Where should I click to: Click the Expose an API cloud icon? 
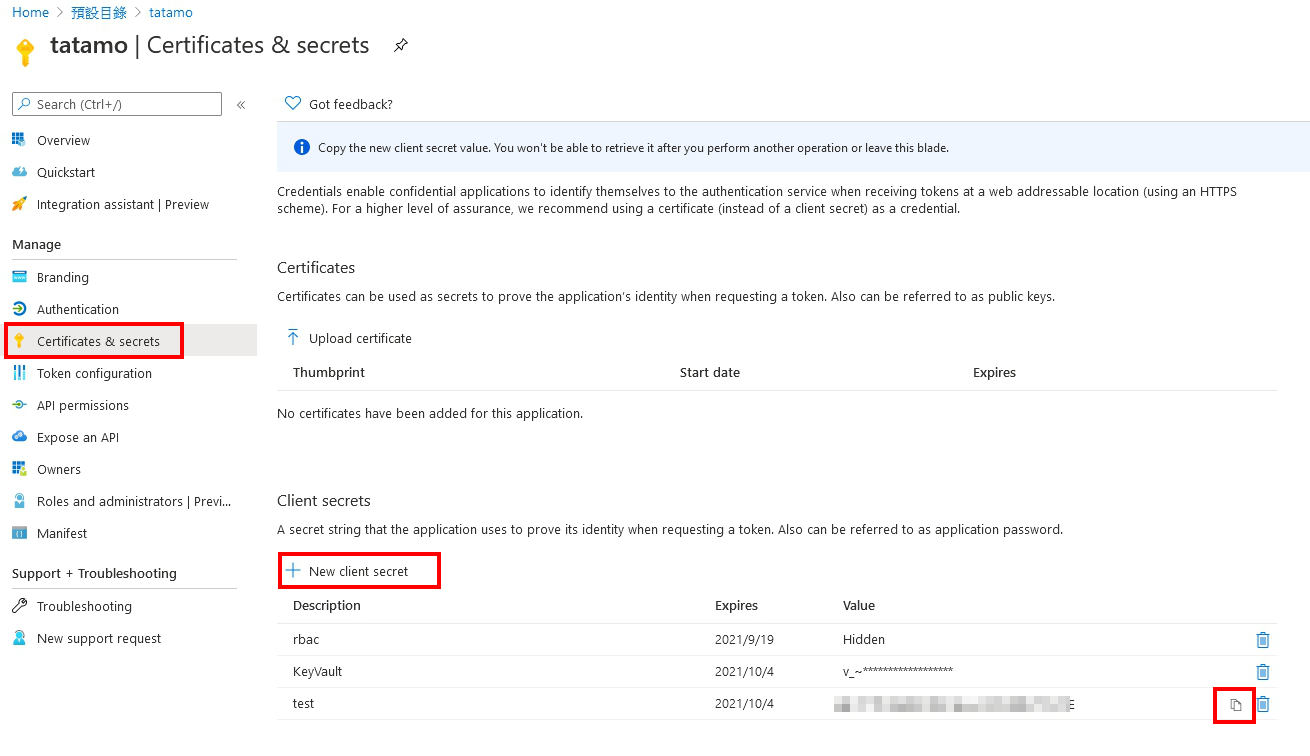point(19,437)
